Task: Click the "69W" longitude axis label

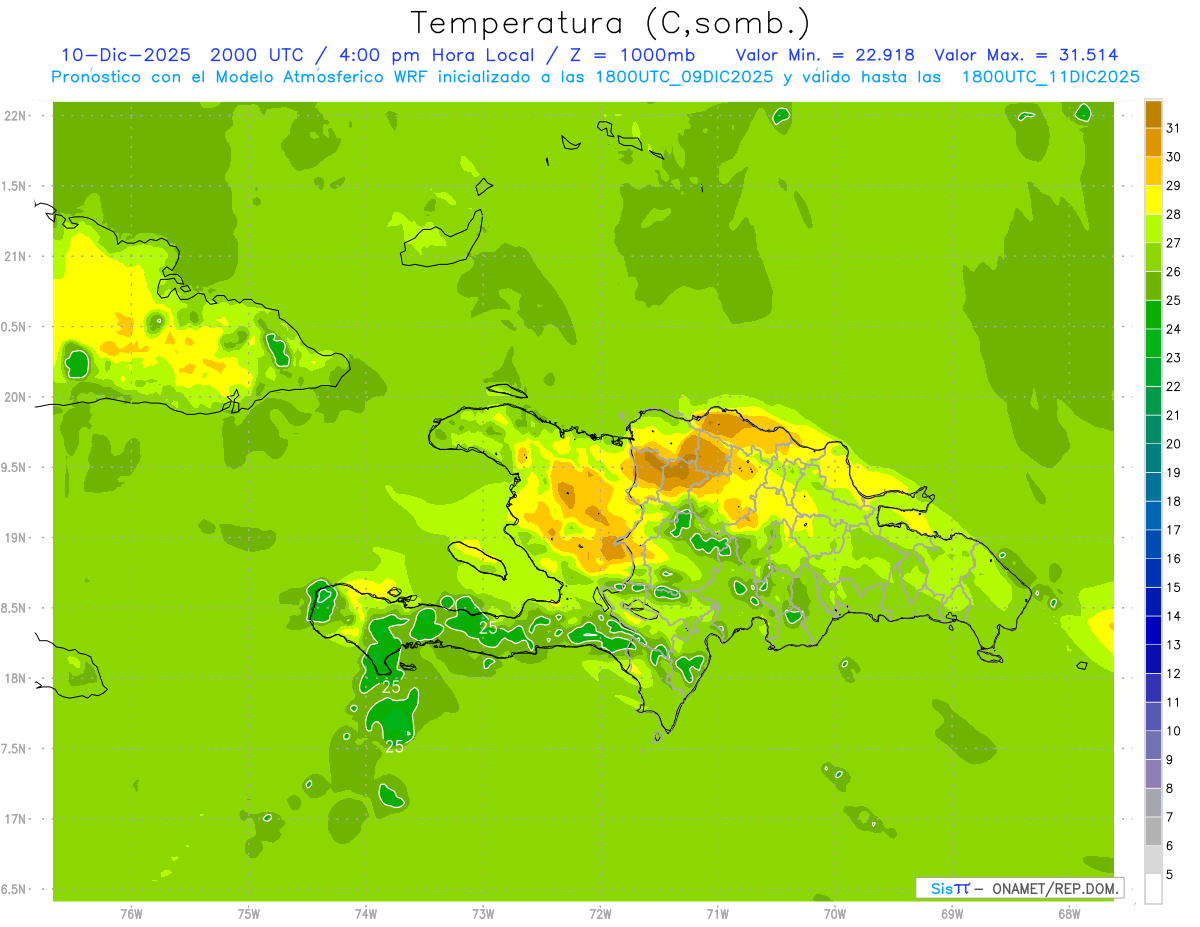Action: (x=952, y=914)
